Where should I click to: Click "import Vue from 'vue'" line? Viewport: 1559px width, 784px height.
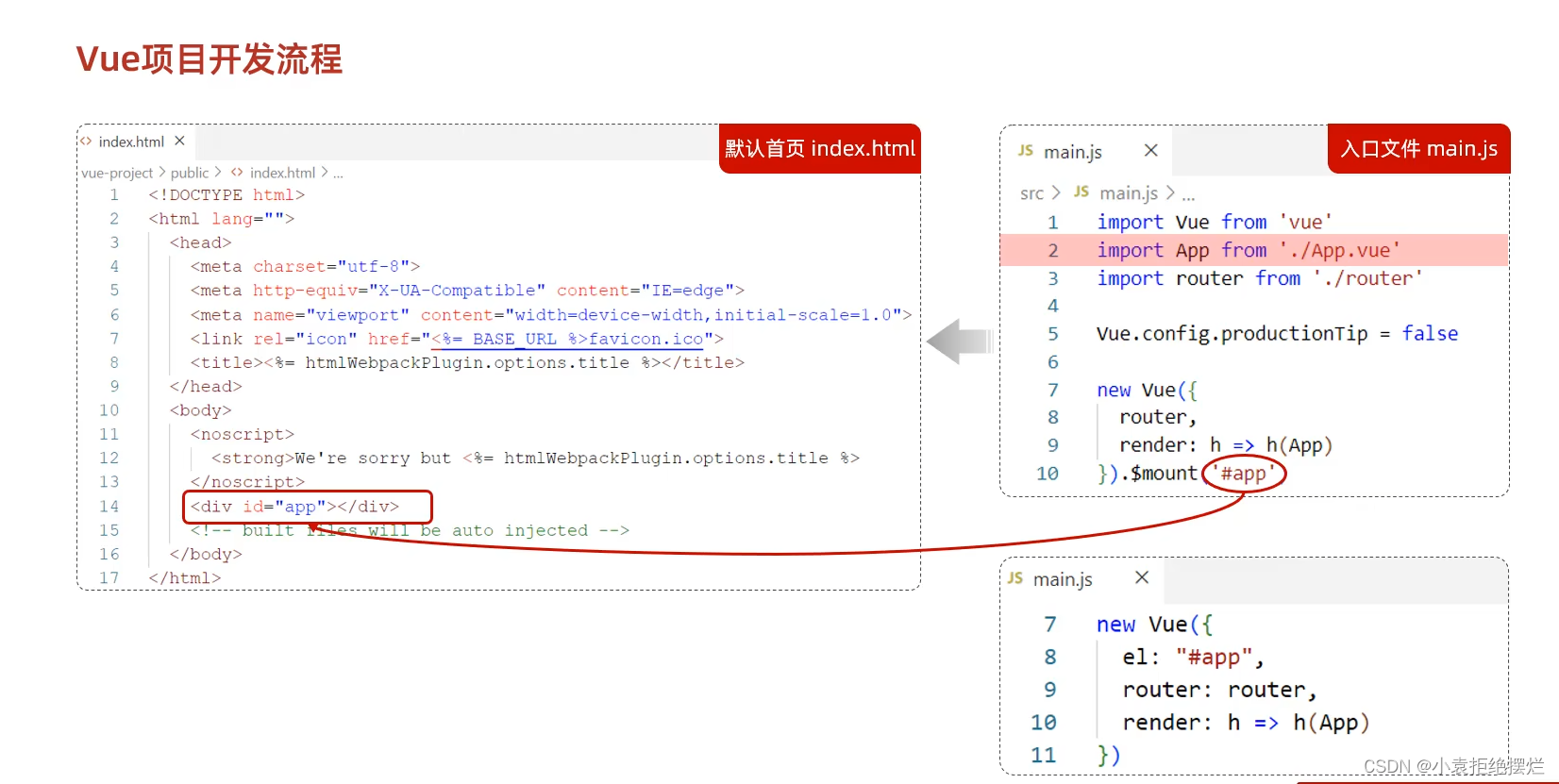1215,222
